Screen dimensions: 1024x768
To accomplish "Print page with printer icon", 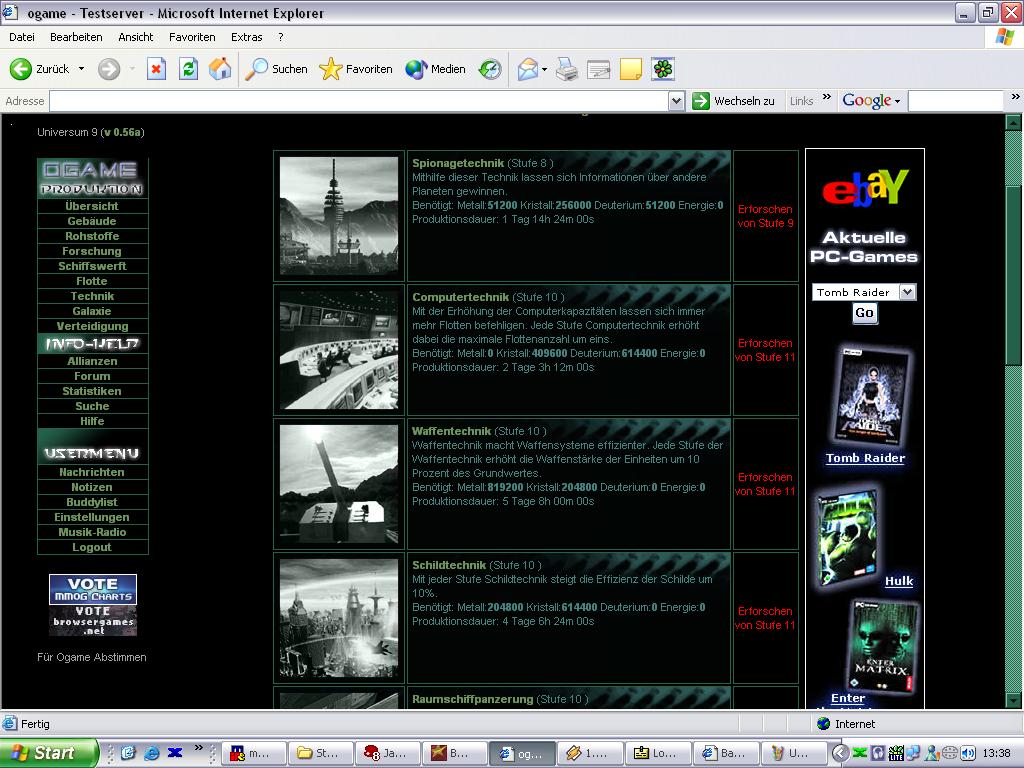I will tap(567, 69).
